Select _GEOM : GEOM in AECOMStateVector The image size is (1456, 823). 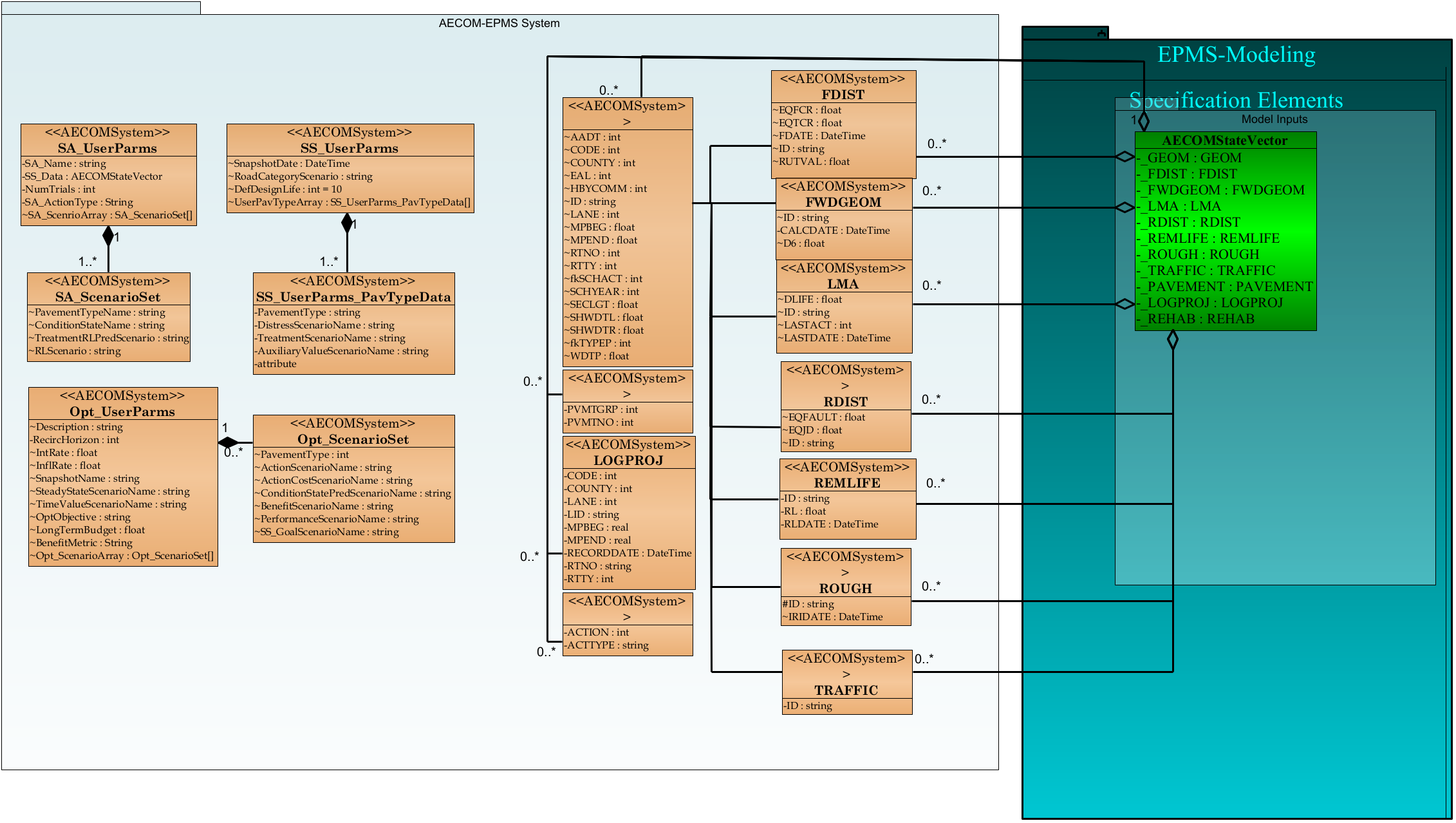tap(1189, 158)
